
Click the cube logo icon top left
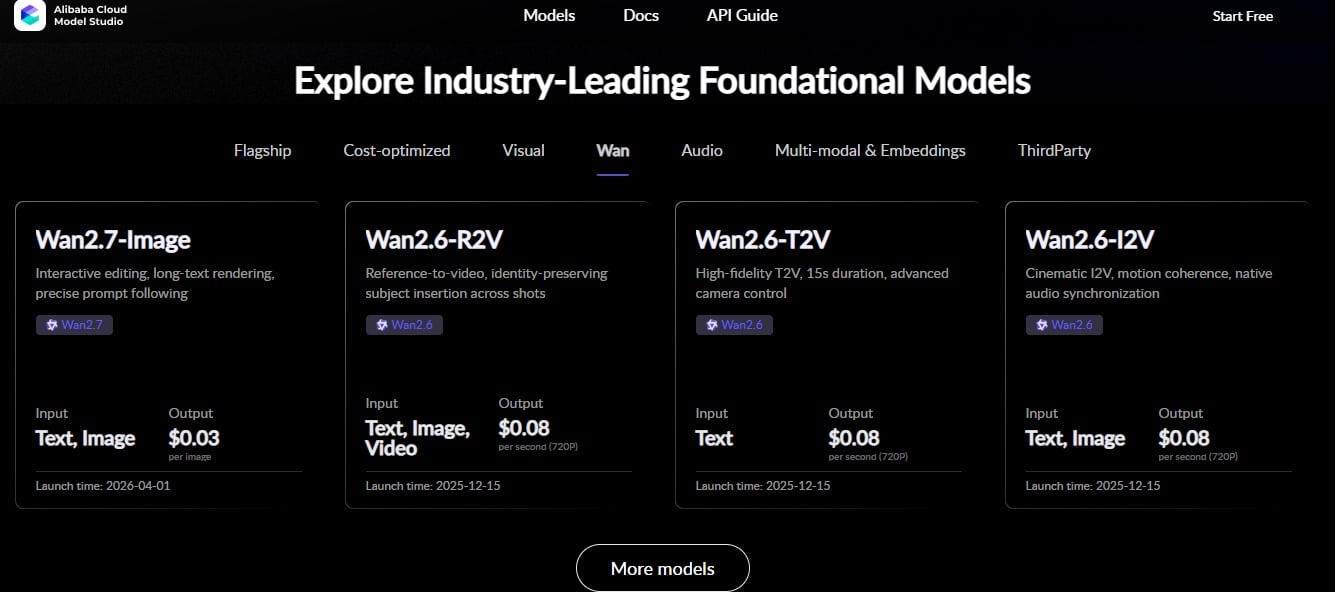(29, 15)
